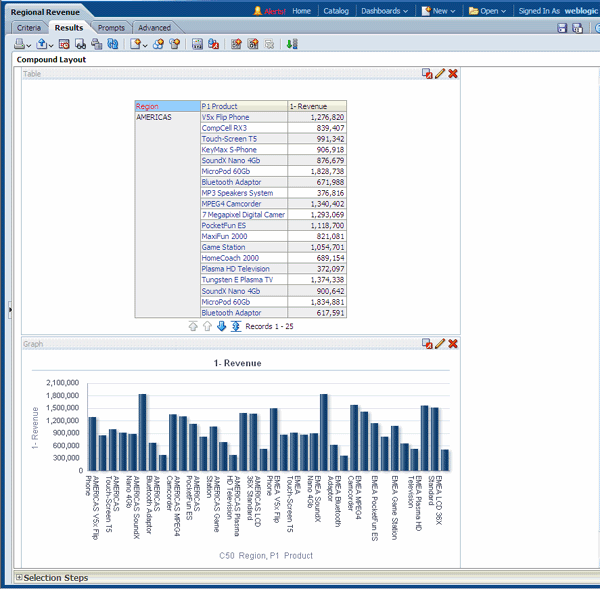This screenshot has height=589, width=600.
Task: Show next 25 rows in table
Action: 221,326
